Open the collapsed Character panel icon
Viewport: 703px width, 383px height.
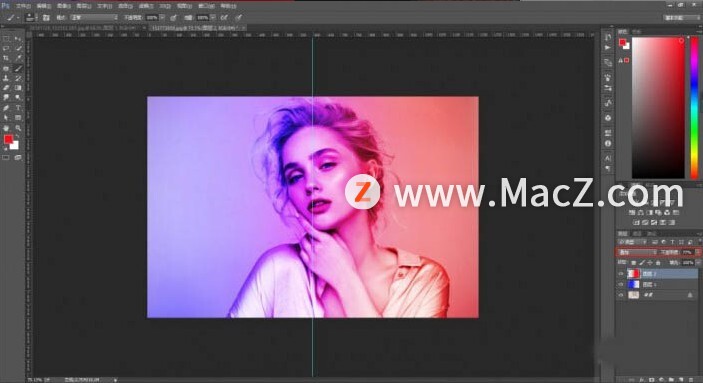(608, 158)
